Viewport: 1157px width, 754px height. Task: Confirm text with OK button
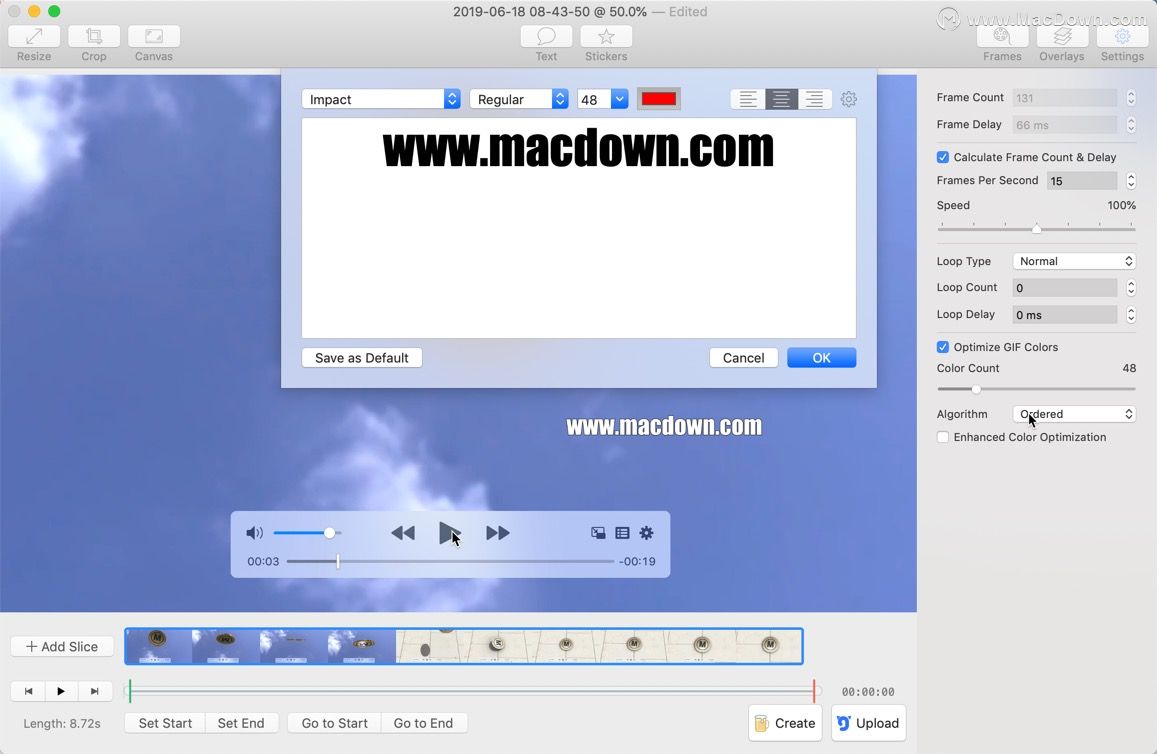[821, 358]
